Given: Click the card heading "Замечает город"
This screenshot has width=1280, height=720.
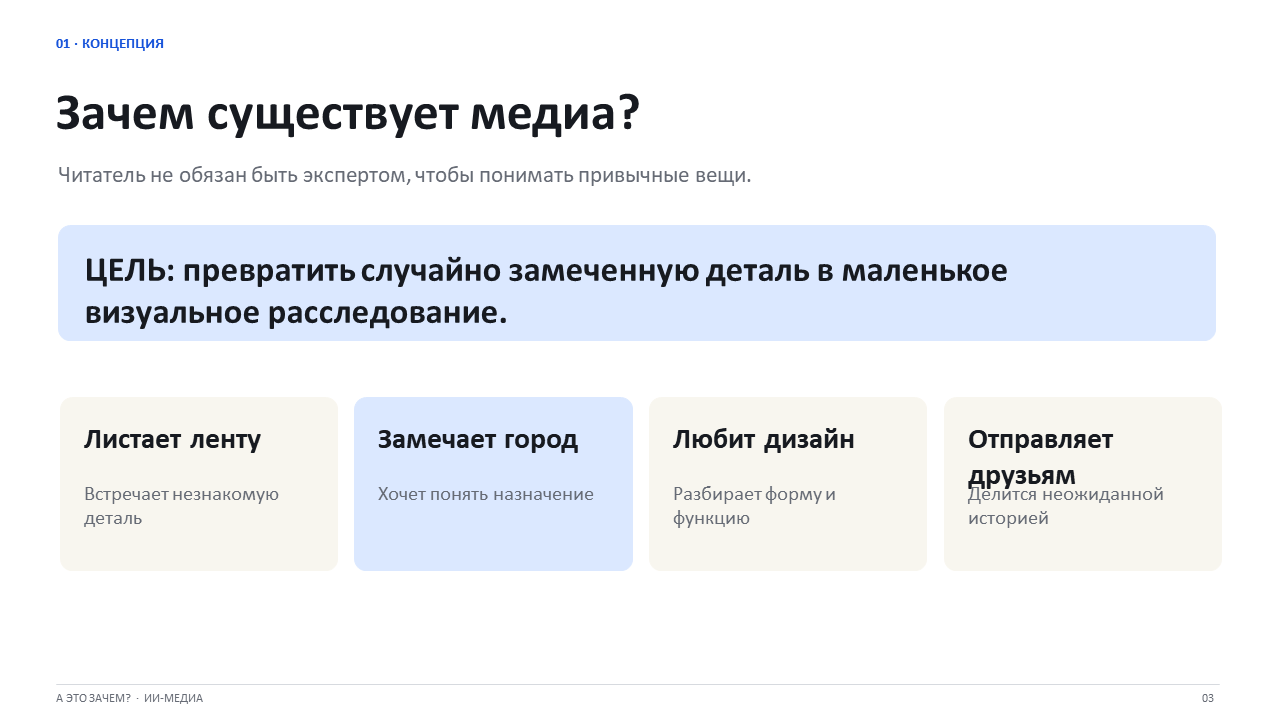Looking at the screenshot, I should (x=478, y=439).
